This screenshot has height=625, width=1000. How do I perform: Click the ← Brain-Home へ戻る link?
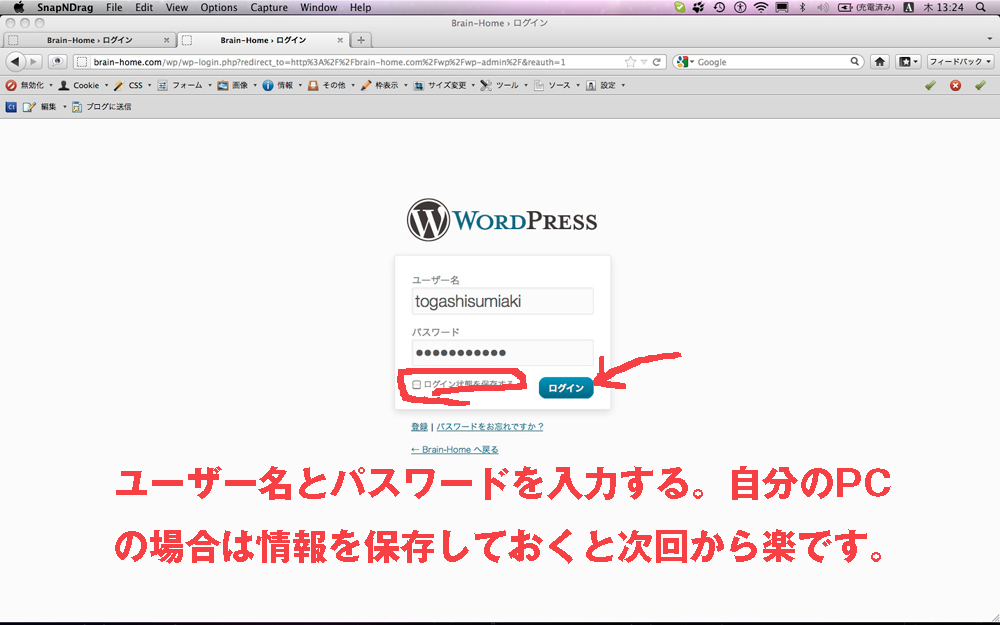click(x=455, y=450)
